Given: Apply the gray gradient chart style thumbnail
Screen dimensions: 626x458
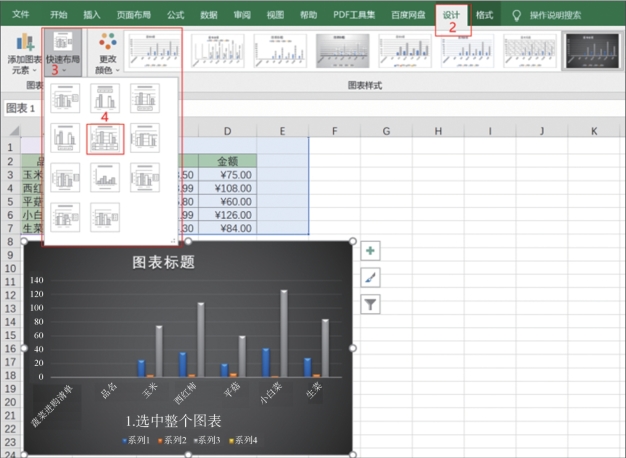Looking at the screenshot, I should tap(343, 51).
